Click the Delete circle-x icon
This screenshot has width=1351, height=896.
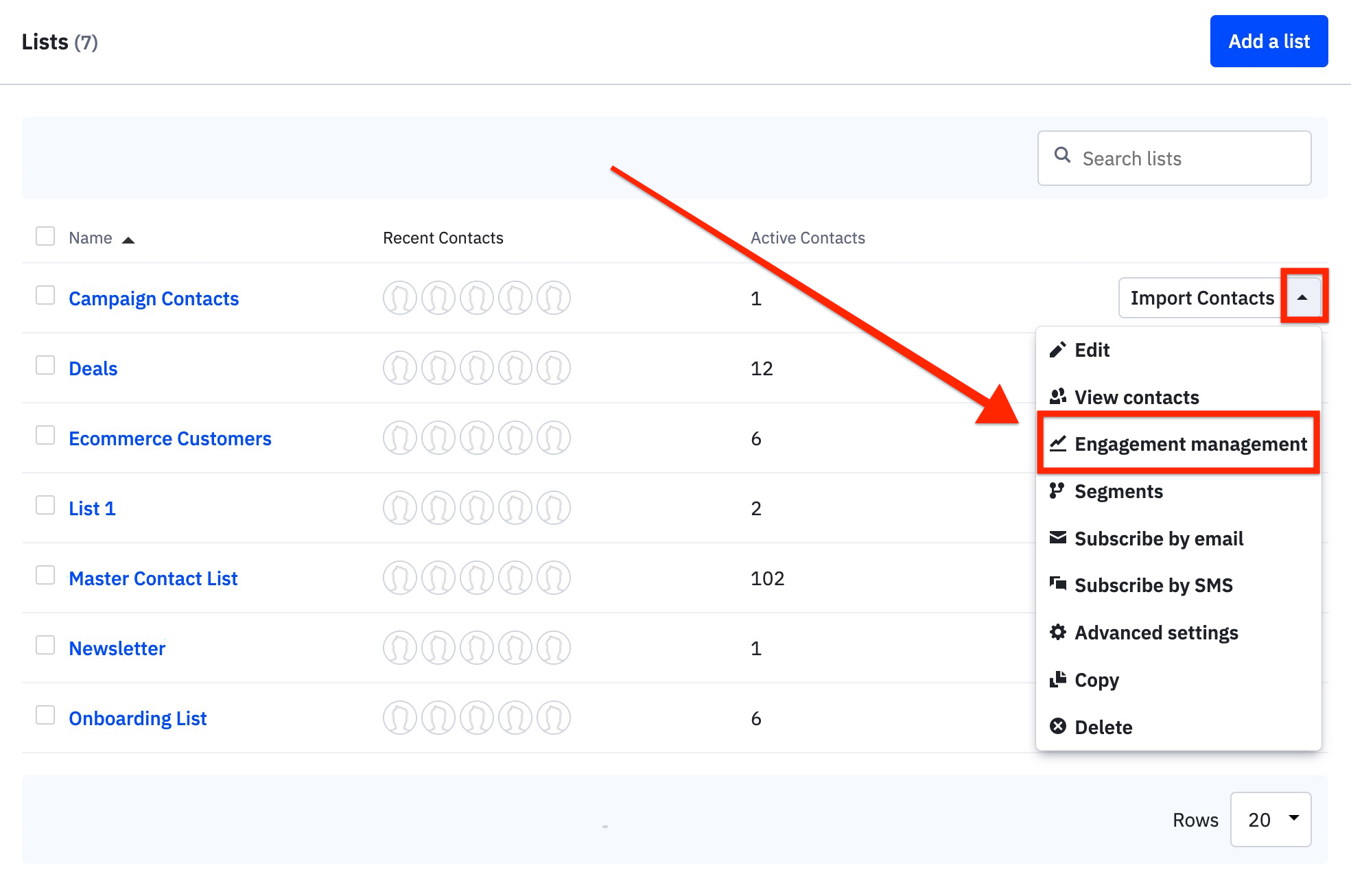(x=1057, y=726)
